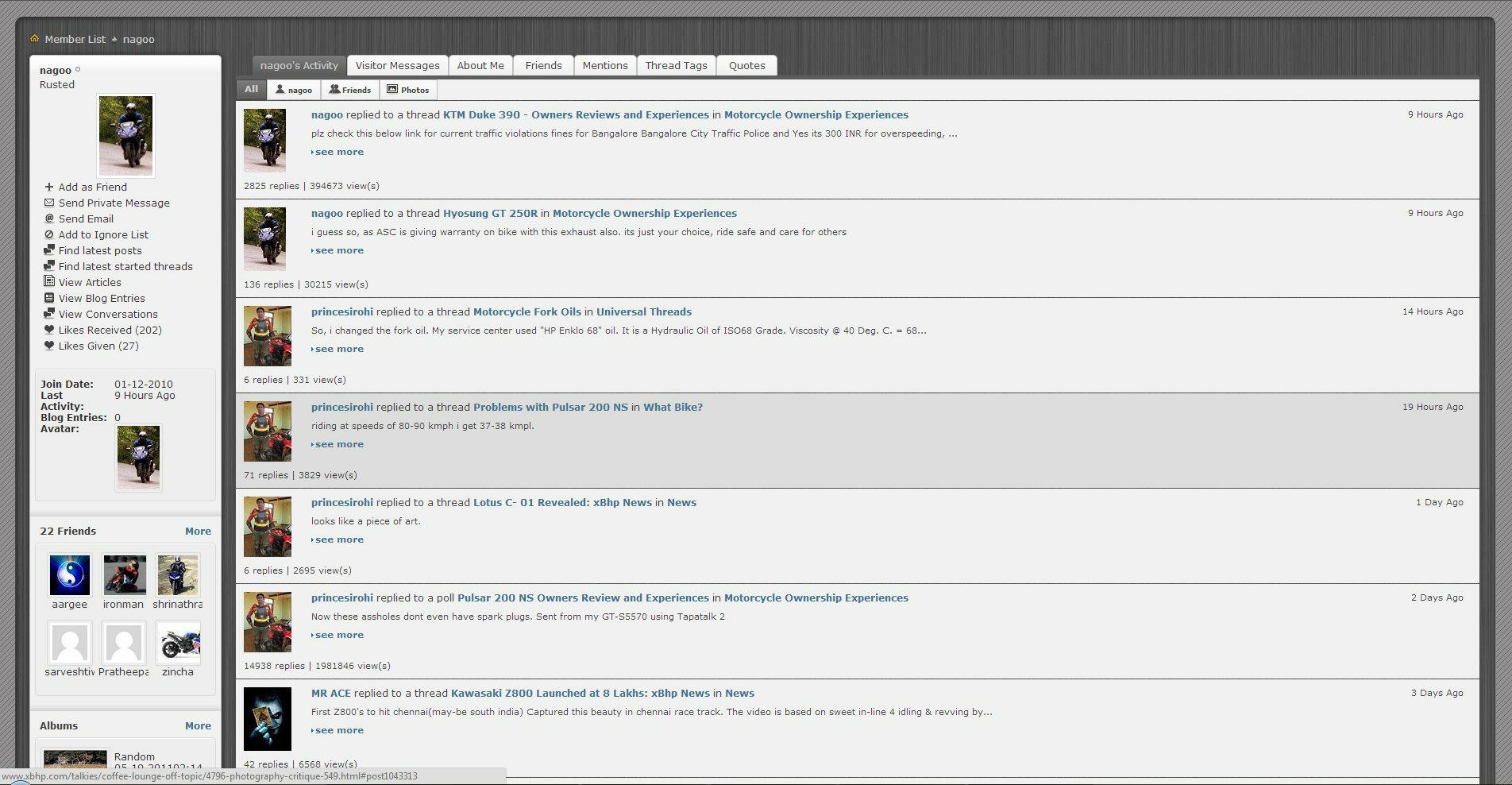Click the ignore icon beside Add to Ignore List
This screenshot has width=1512, height=785.
(x=49, y=234)
